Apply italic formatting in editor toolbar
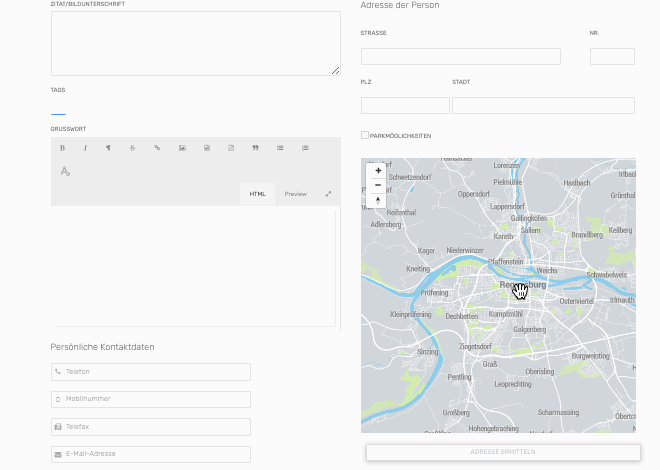The width and height of the screenshot is (660, 470). point(85,148)
